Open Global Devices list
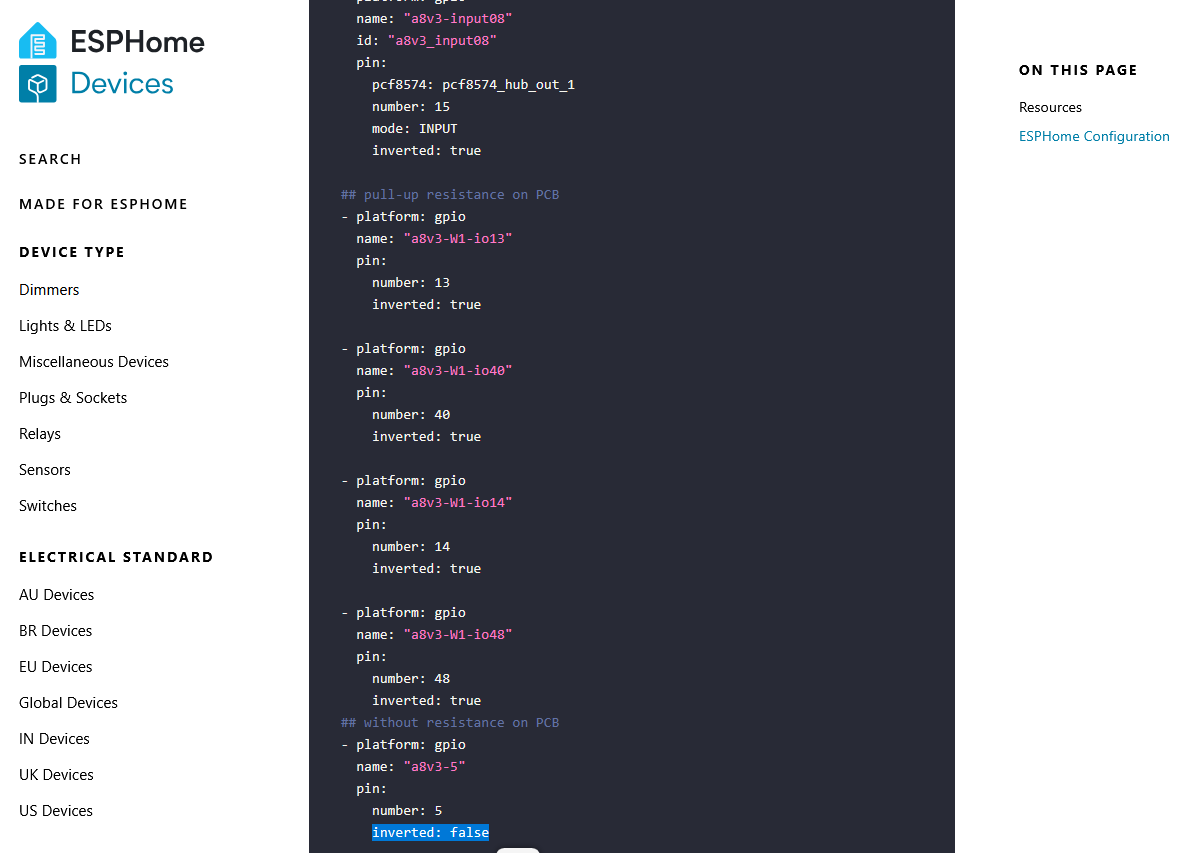Screen dimensions: 1187x853 click(x=68, y=703)
